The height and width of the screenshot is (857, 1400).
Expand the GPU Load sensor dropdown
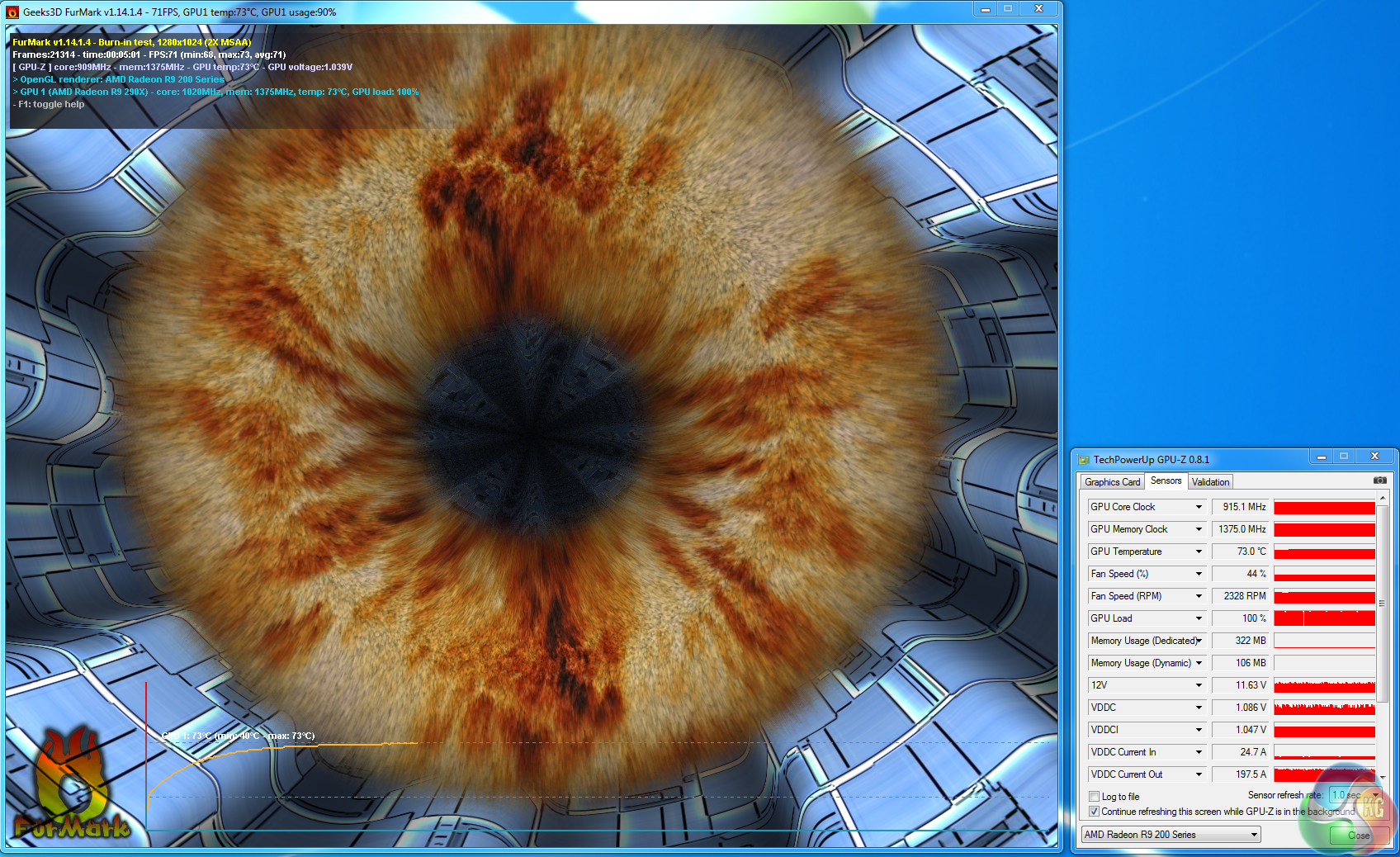pyautogui.click(x=1199, y=618)
